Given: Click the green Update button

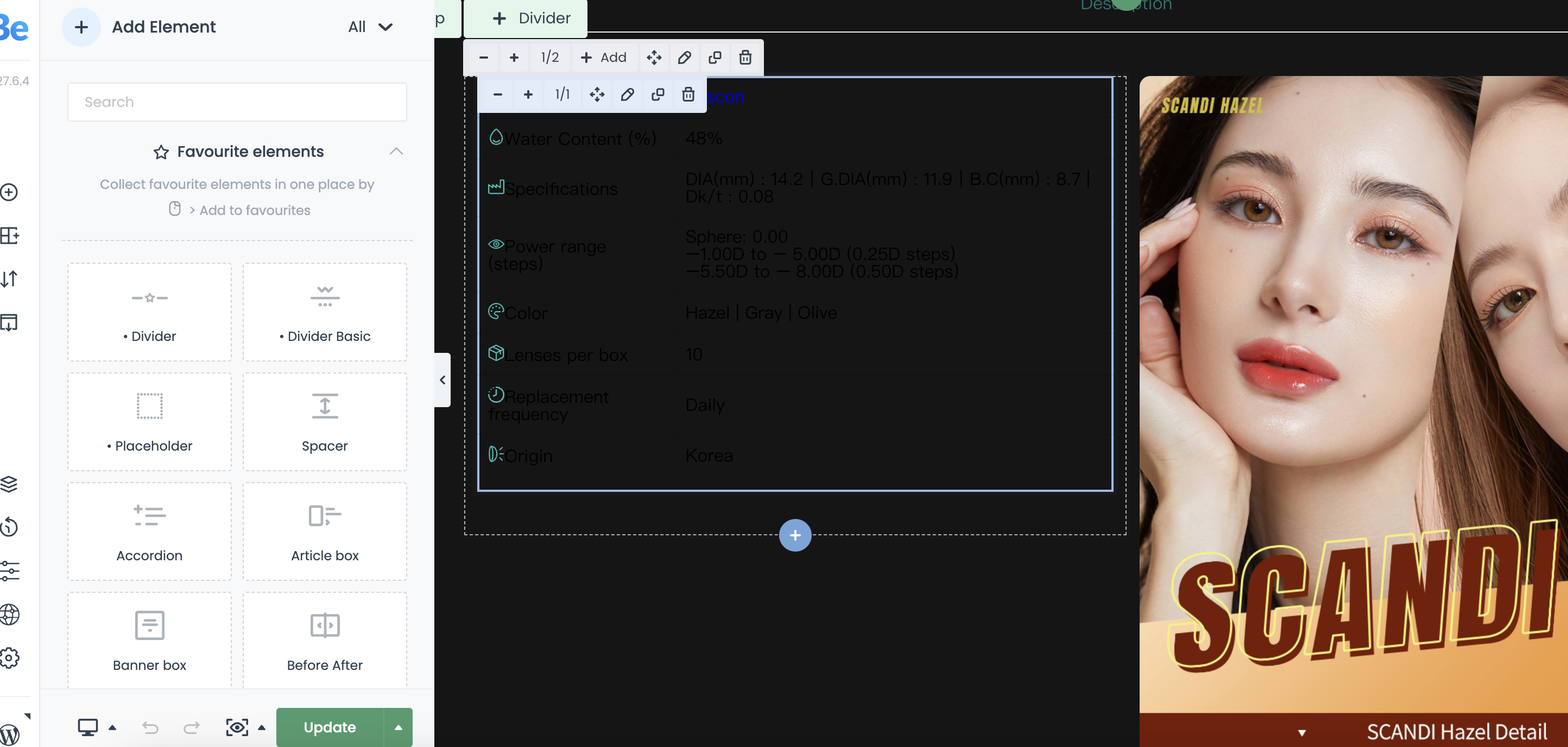Looking at the screenshot, I should [330, 727].
